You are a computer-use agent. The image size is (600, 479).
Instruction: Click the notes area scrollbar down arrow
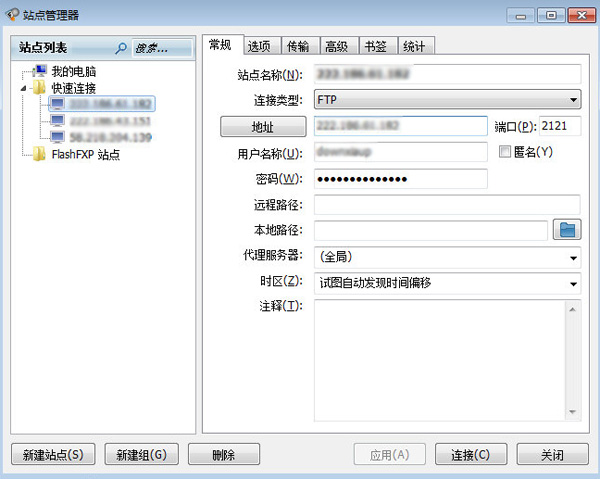[573, 411]
